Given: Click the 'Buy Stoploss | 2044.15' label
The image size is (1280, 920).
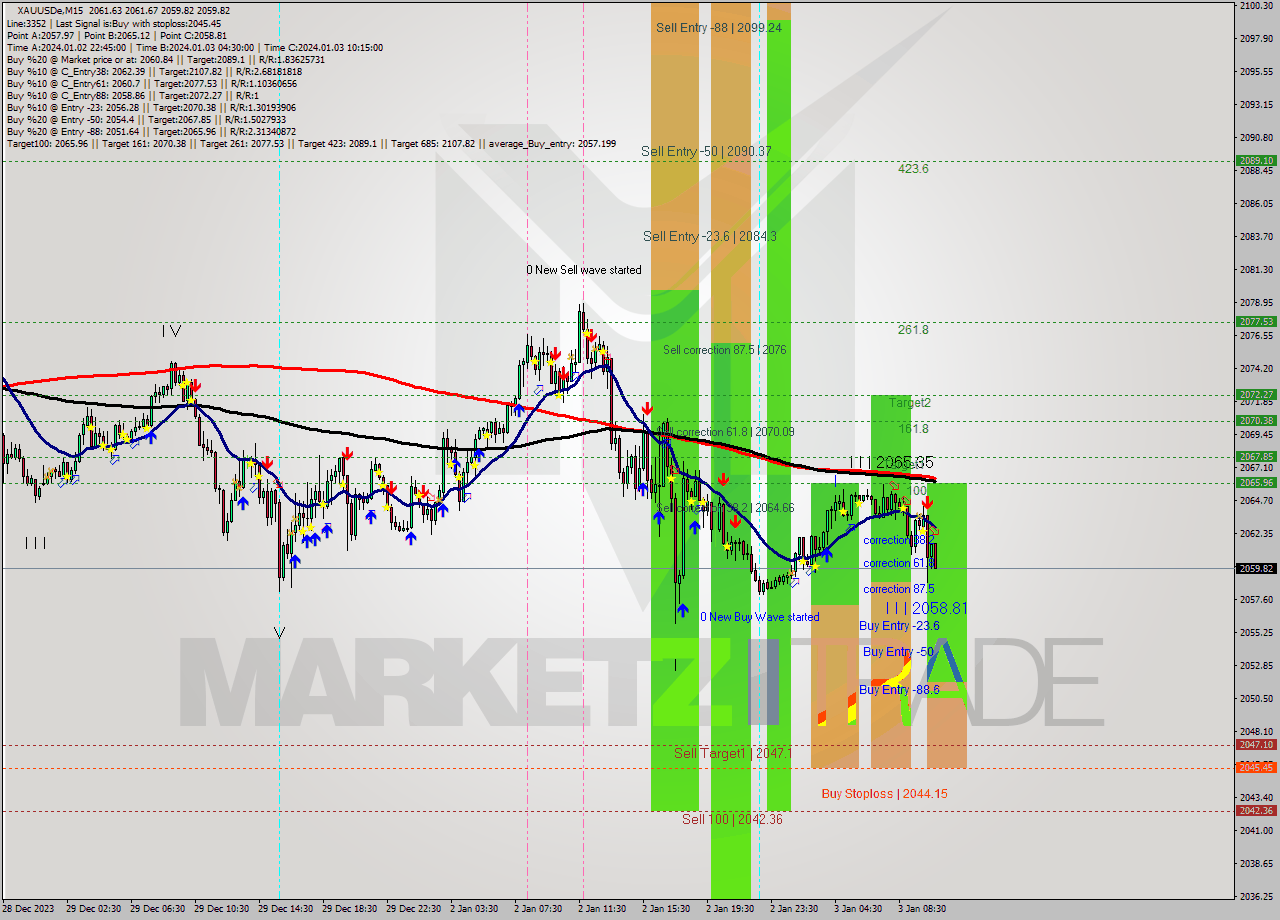Looking at the screenshot, I should point(884,794).
